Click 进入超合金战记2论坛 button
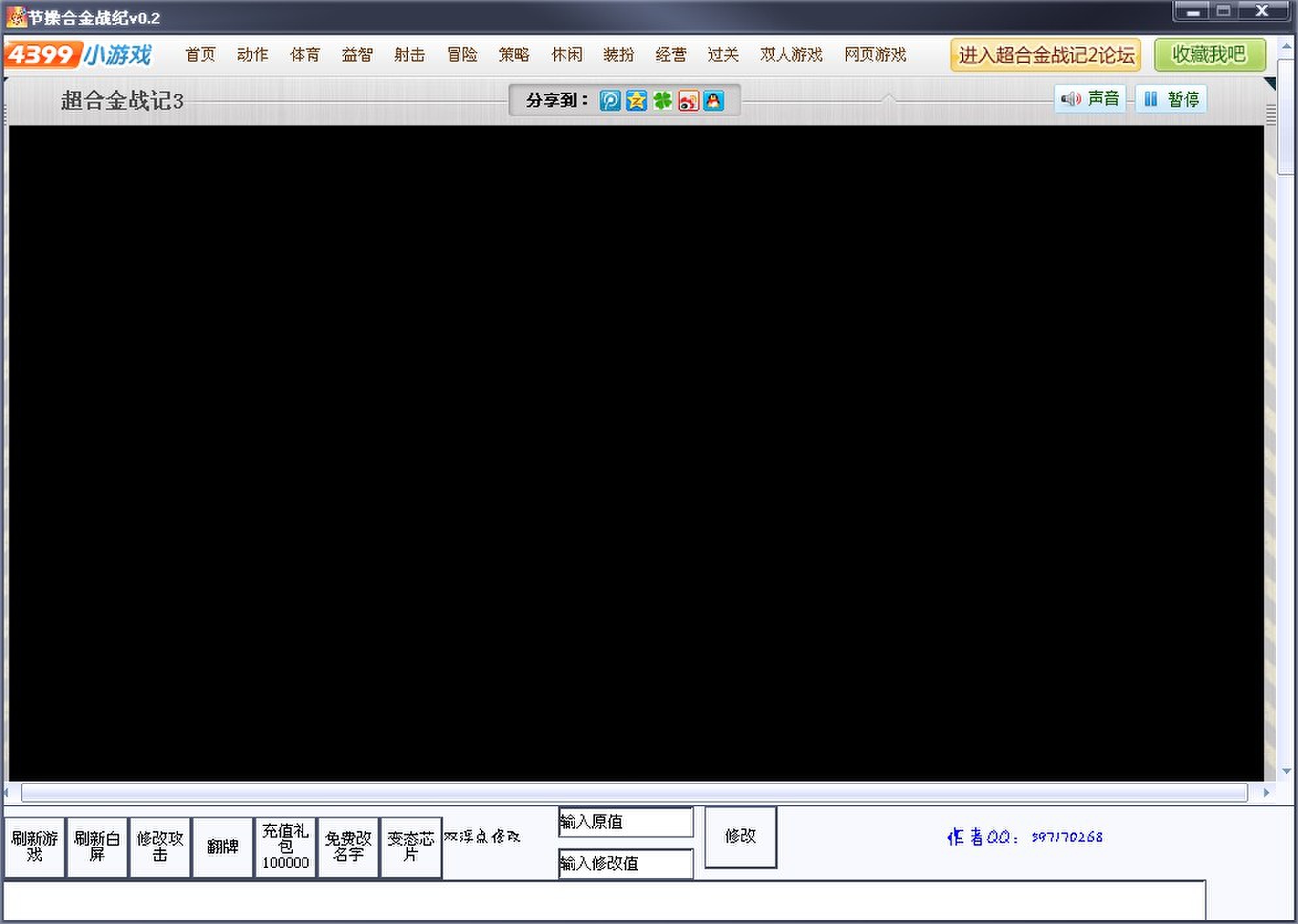Image resolution: width=1298 pixels, height=924 pixels. tap(1045, 55)
